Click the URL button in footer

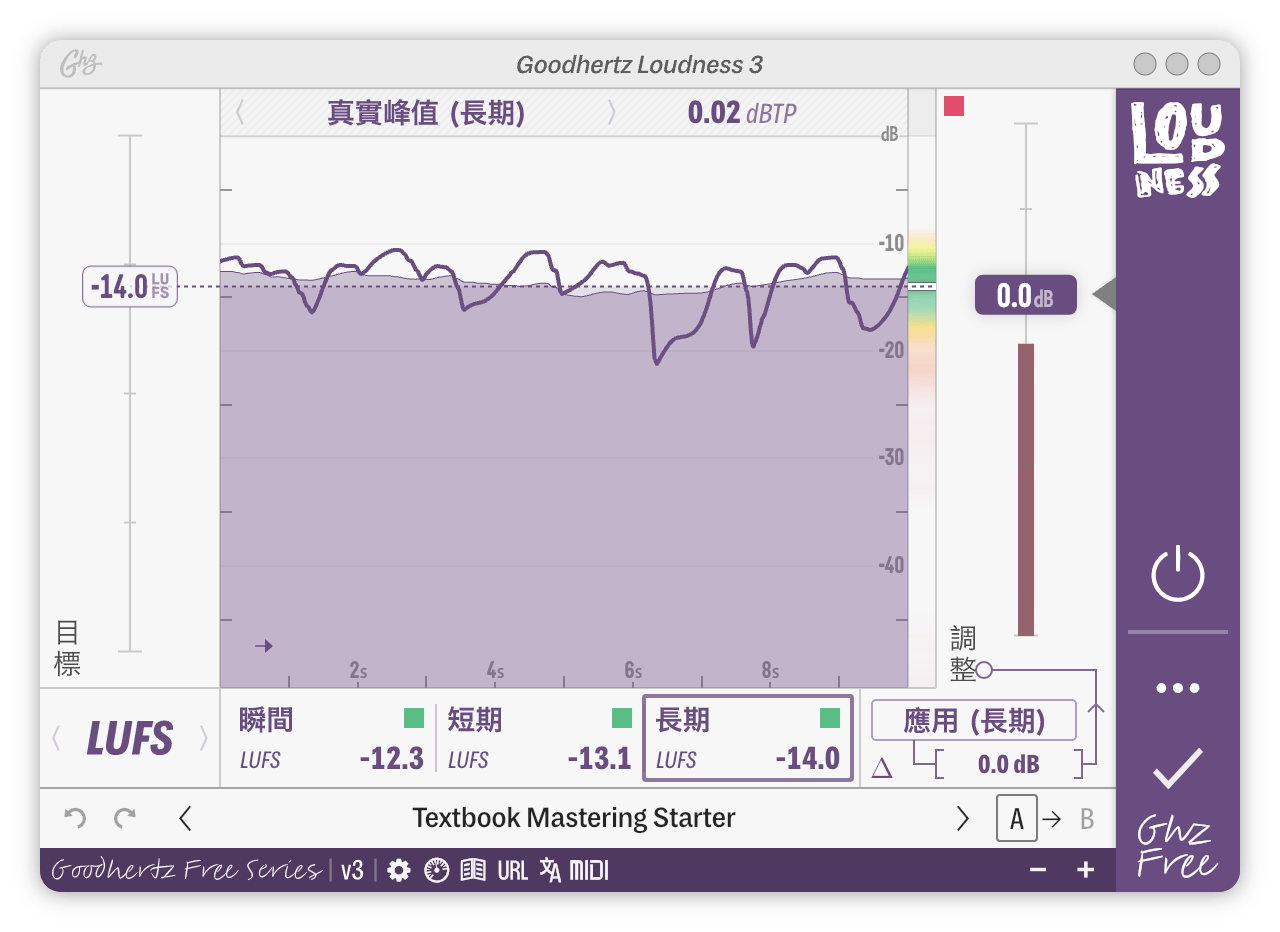pos(512,871)
